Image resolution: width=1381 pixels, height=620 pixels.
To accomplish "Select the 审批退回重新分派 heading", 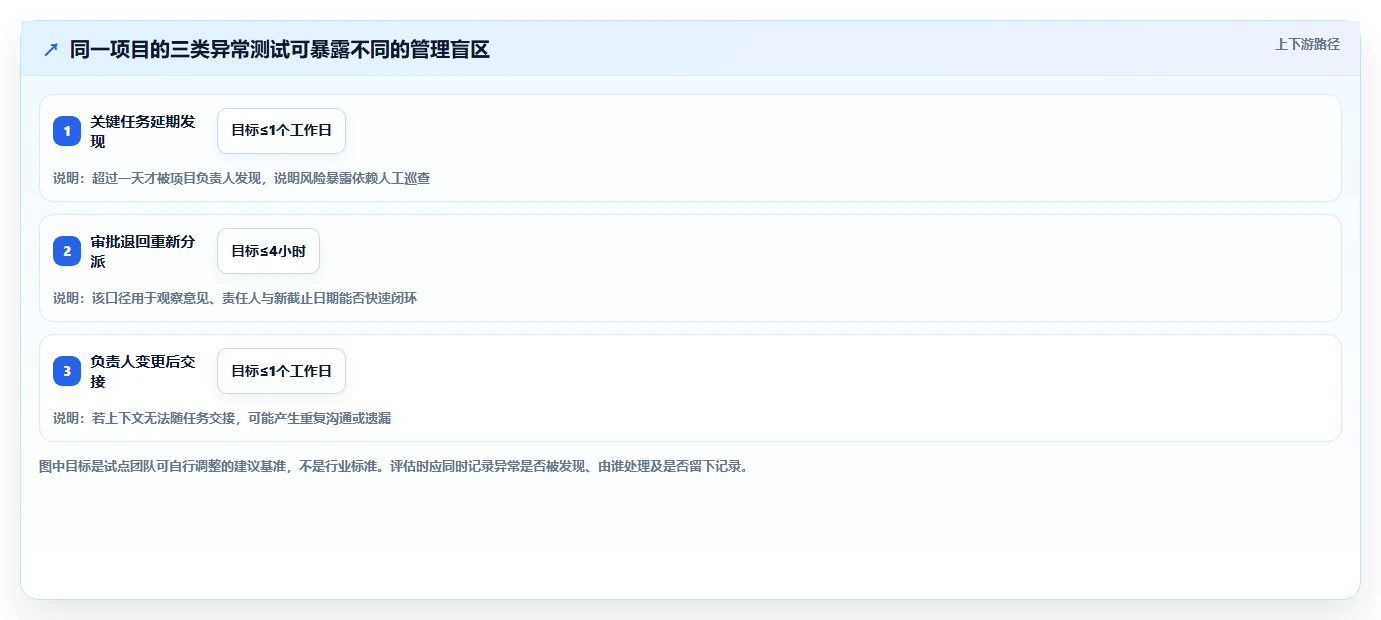I will pos(144,251).
